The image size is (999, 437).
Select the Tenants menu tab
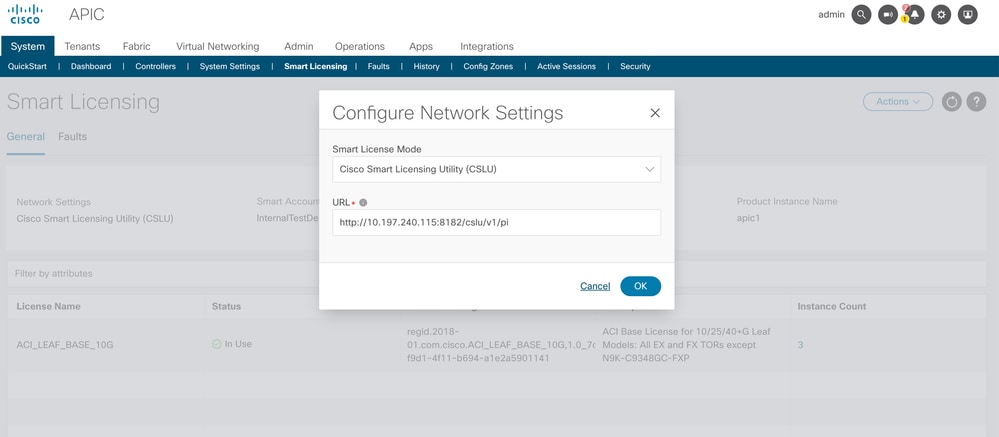coord(82,47)
